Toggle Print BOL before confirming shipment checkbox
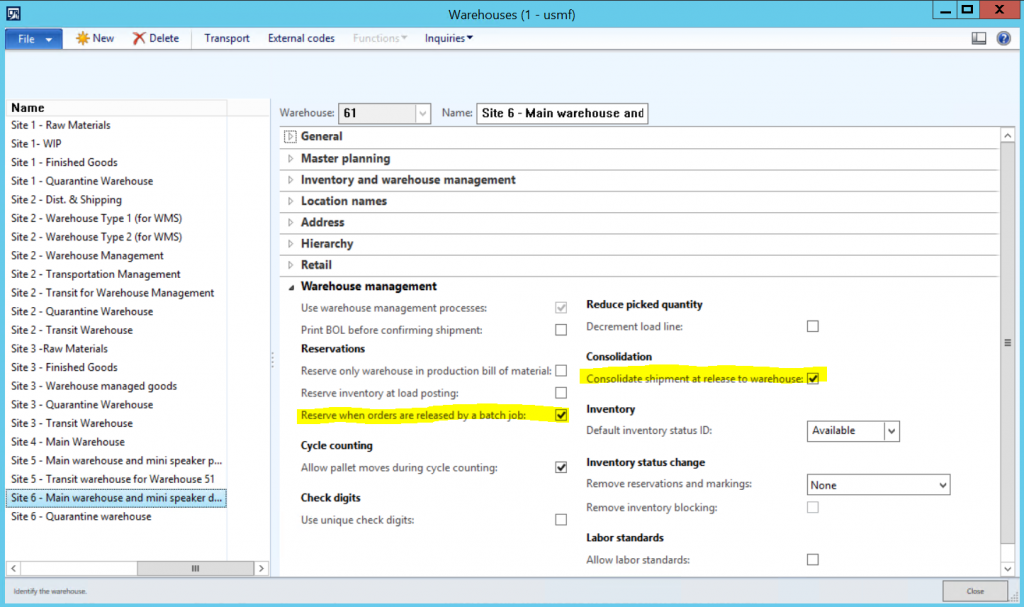 [561, 330]
